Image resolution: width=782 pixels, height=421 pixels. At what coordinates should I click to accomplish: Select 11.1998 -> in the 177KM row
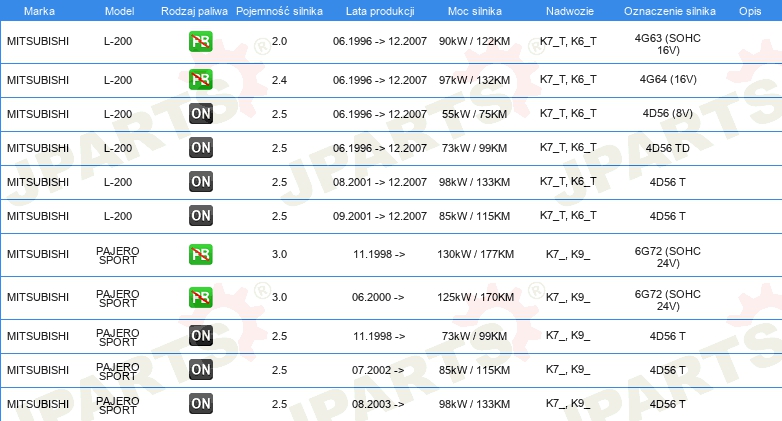point(379,254)
